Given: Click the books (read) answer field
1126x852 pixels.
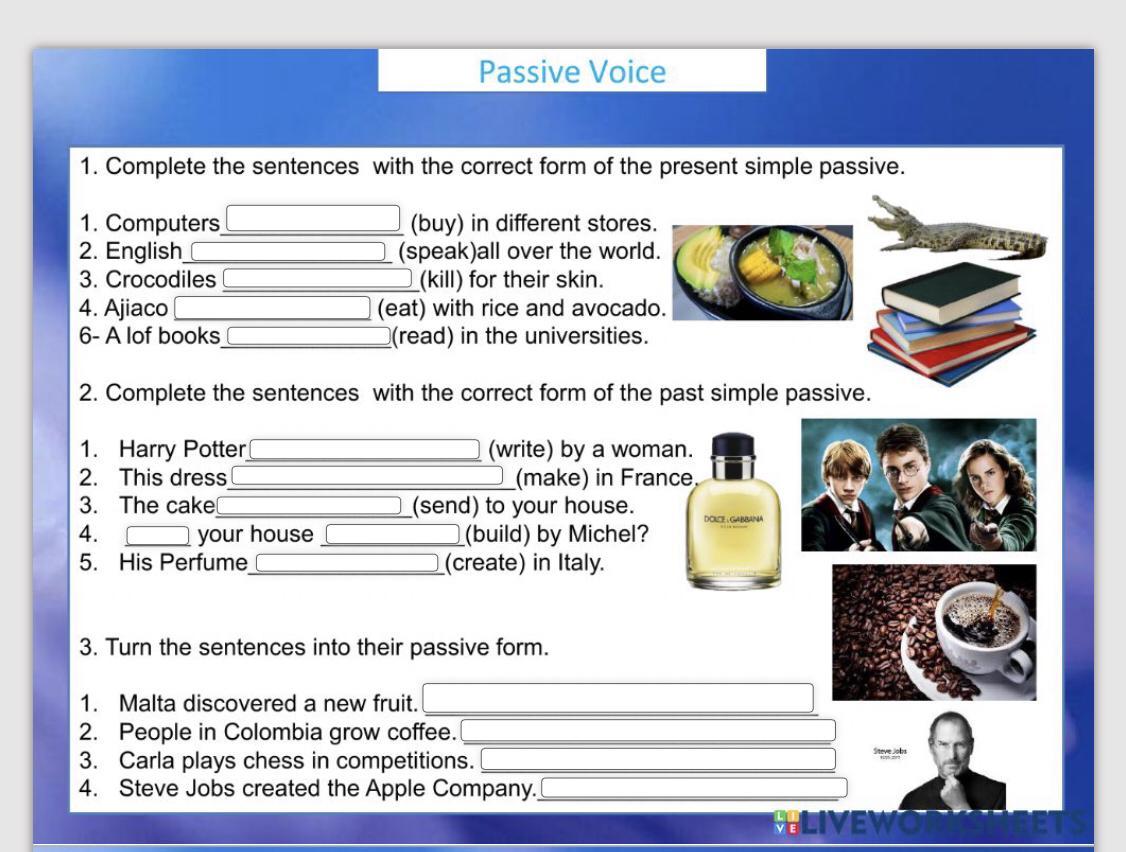Looking at the screenshot, I should pos(309,335).
